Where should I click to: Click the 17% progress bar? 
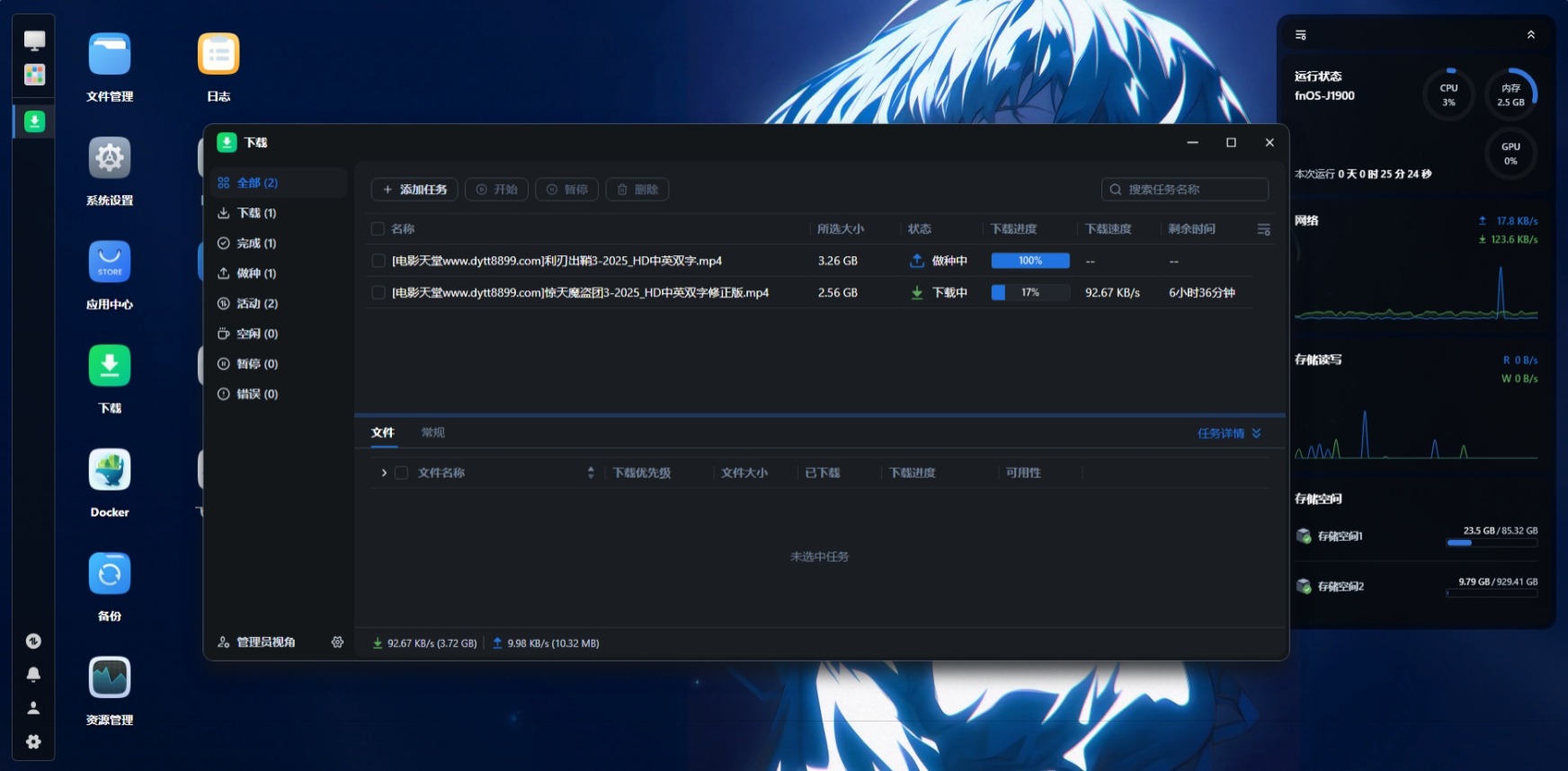point(1030,293)
